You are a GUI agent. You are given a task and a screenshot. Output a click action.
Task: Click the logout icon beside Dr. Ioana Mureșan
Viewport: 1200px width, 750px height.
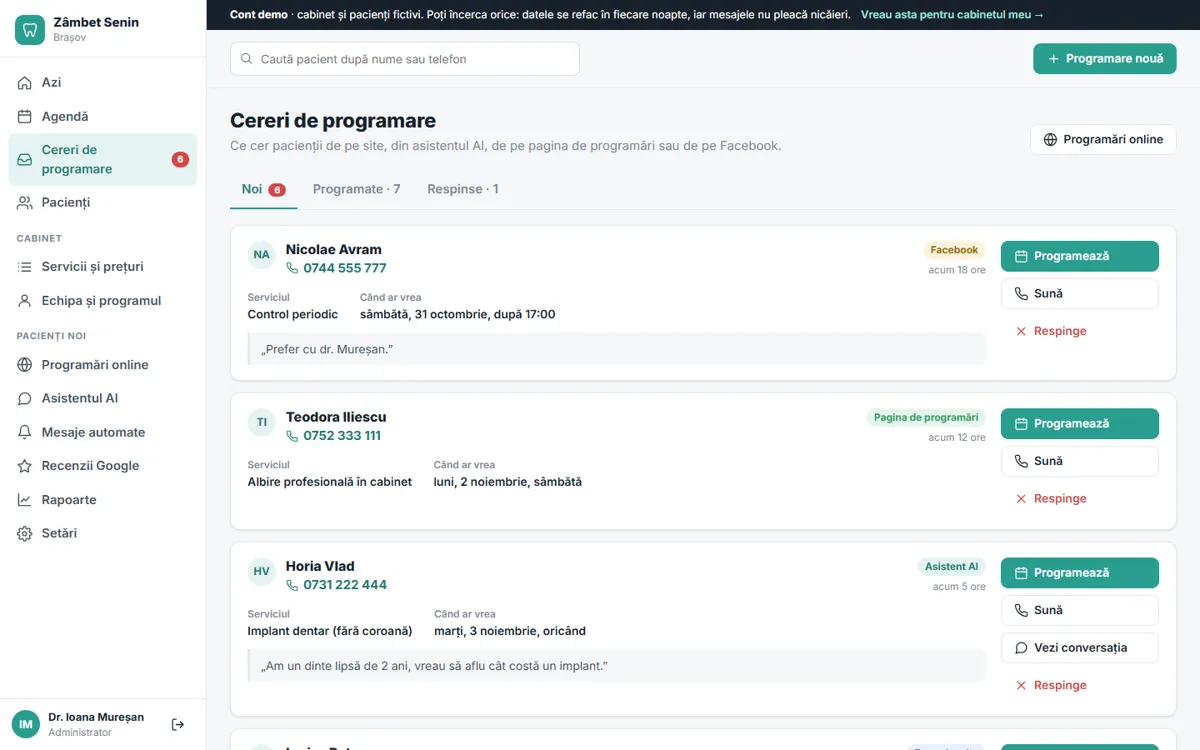coord(178,724)
